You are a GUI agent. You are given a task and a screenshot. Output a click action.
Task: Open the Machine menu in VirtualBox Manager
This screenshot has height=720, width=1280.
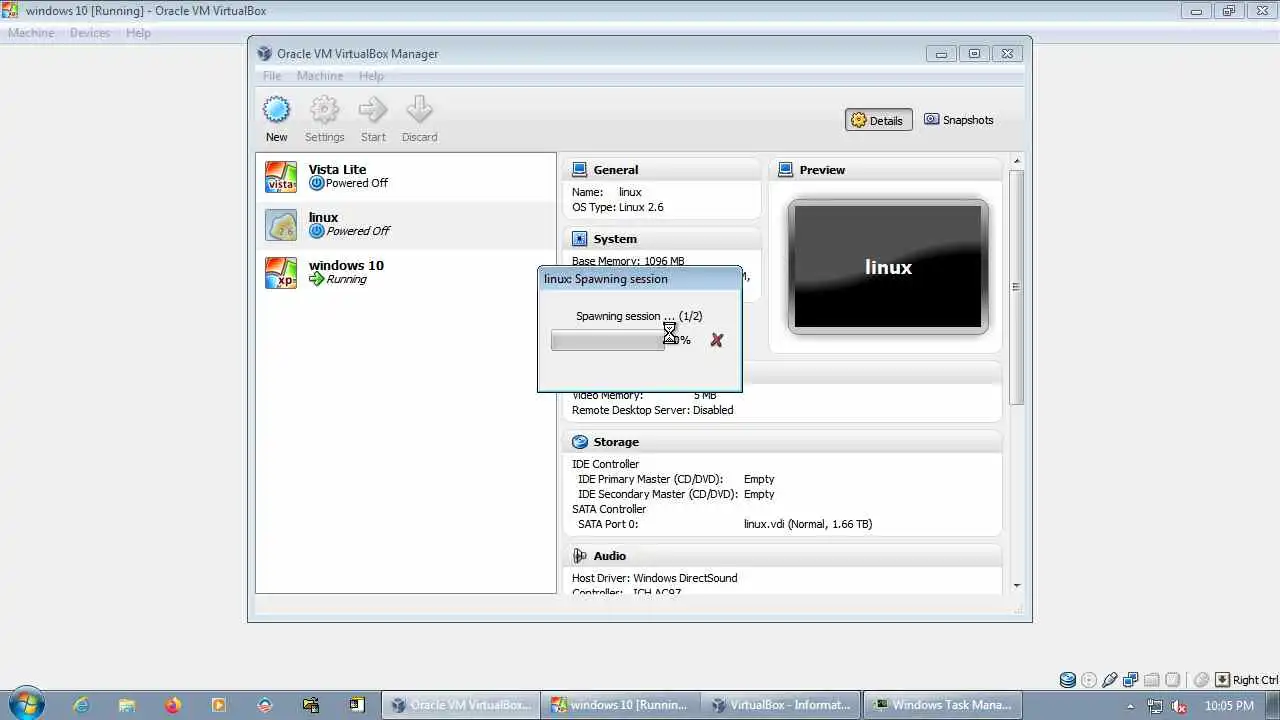[x=320, y=76]
